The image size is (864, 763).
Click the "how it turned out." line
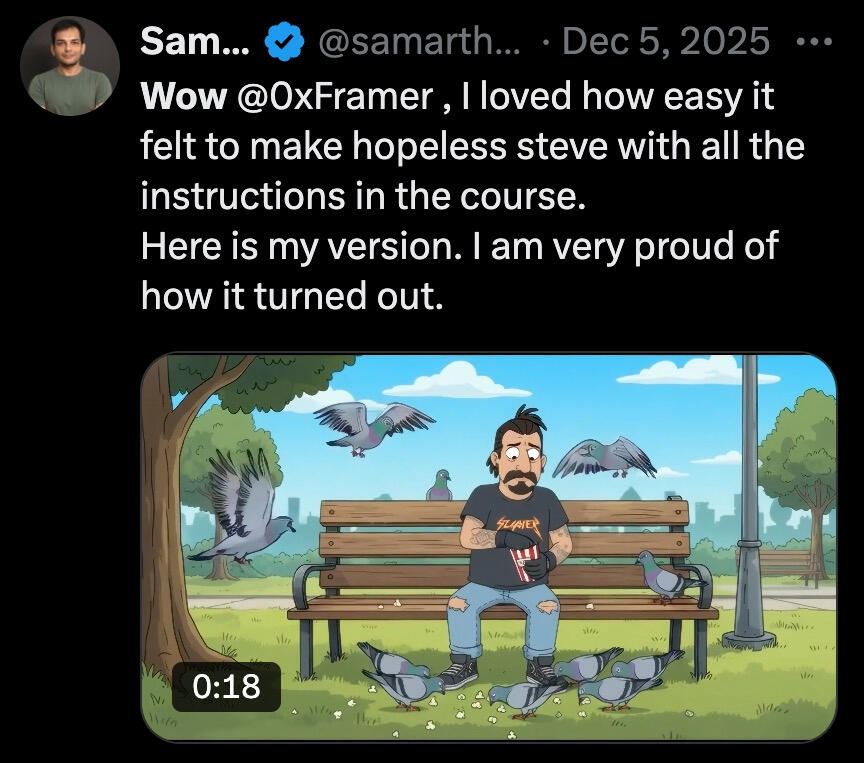click(x=292, y=296)
